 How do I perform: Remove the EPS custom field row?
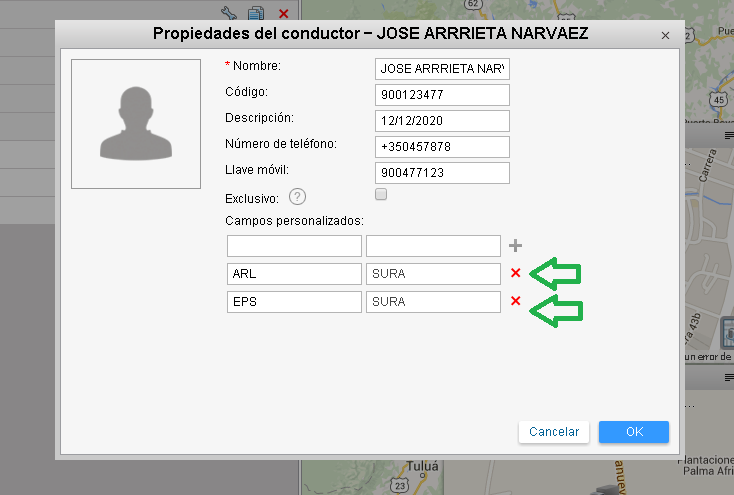click(516, 302)
